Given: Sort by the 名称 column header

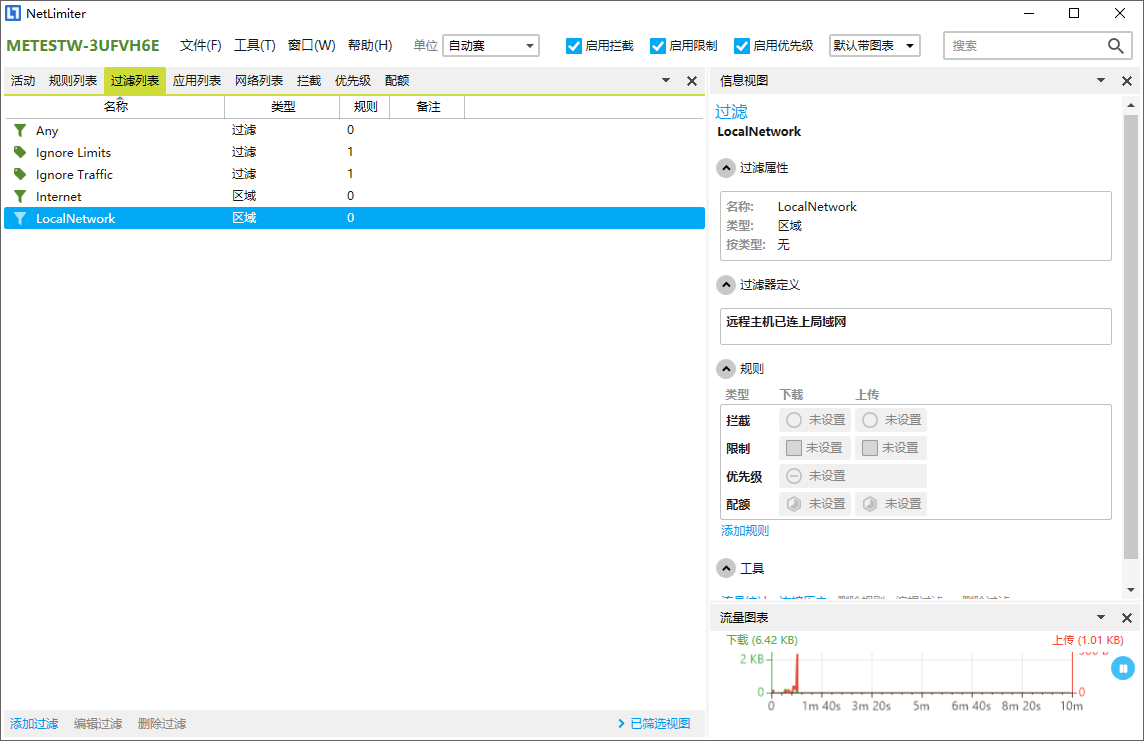Looking at the screenshot, I should coord(115,107).
